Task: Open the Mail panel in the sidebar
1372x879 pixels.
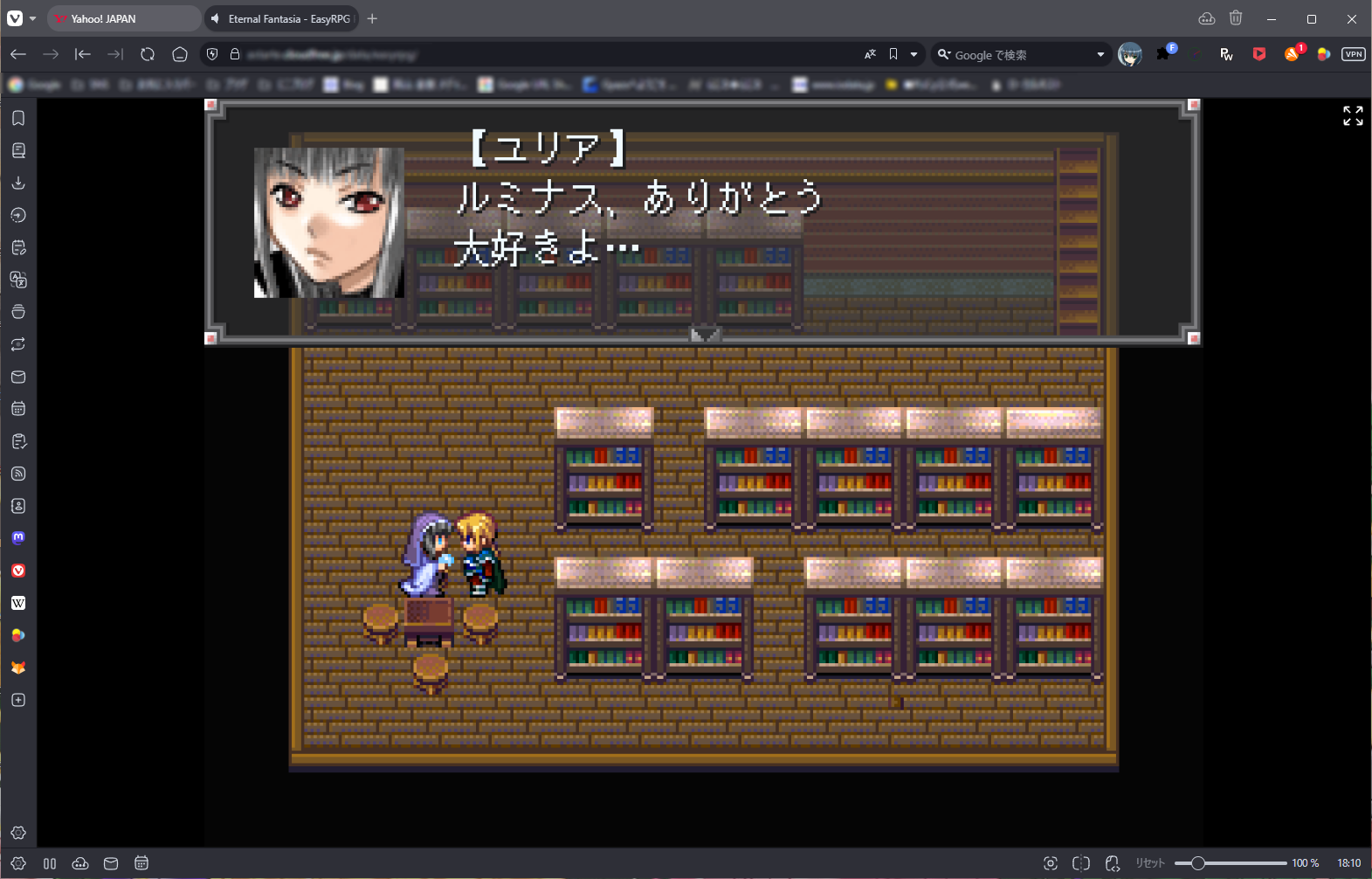Action: click(x=18, y=377)
